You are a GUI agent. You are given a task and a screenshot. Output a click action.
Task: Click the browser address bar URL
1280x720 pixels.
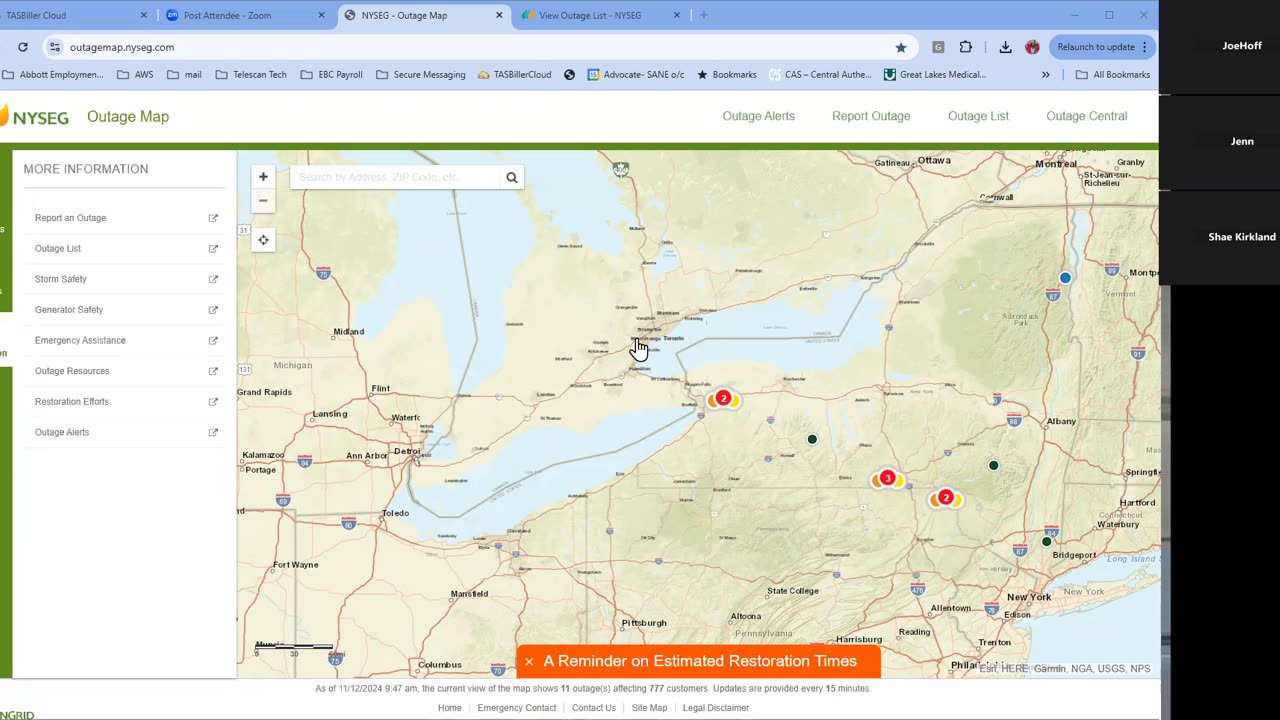click(122, 47)
